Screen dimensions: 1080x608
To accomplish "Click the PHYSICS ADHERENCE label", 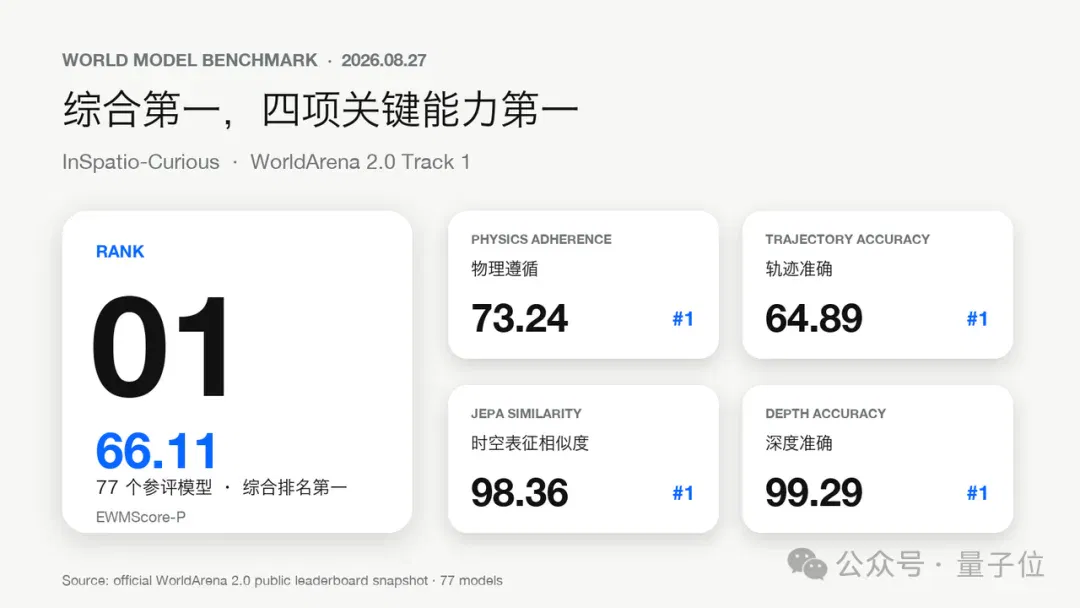I will (x=541, y=240).
